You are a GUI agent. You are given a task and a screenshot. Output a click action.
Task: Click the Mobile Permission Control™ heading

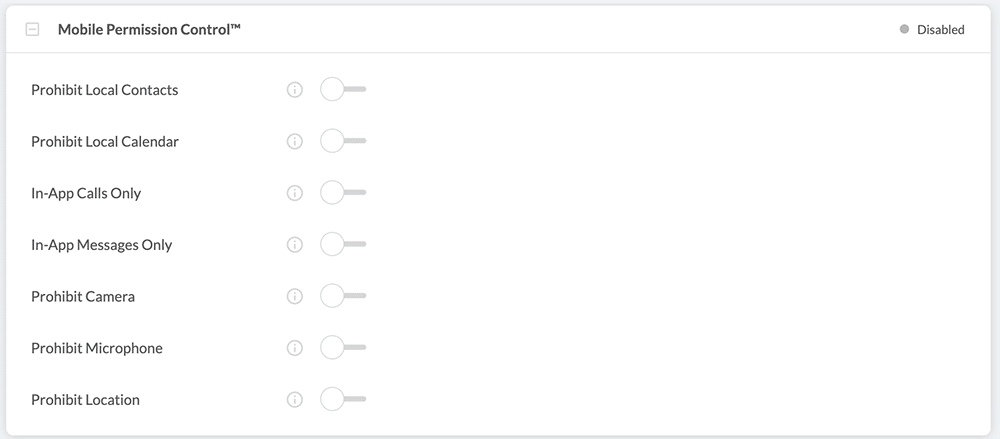149,30
